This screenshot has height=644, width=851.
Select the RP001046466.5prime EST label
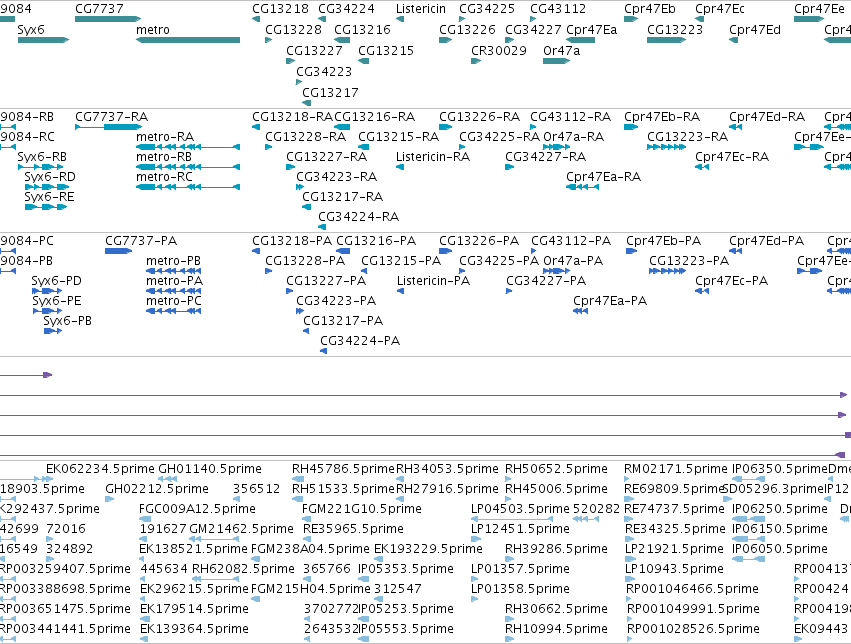tap(693, 589)
